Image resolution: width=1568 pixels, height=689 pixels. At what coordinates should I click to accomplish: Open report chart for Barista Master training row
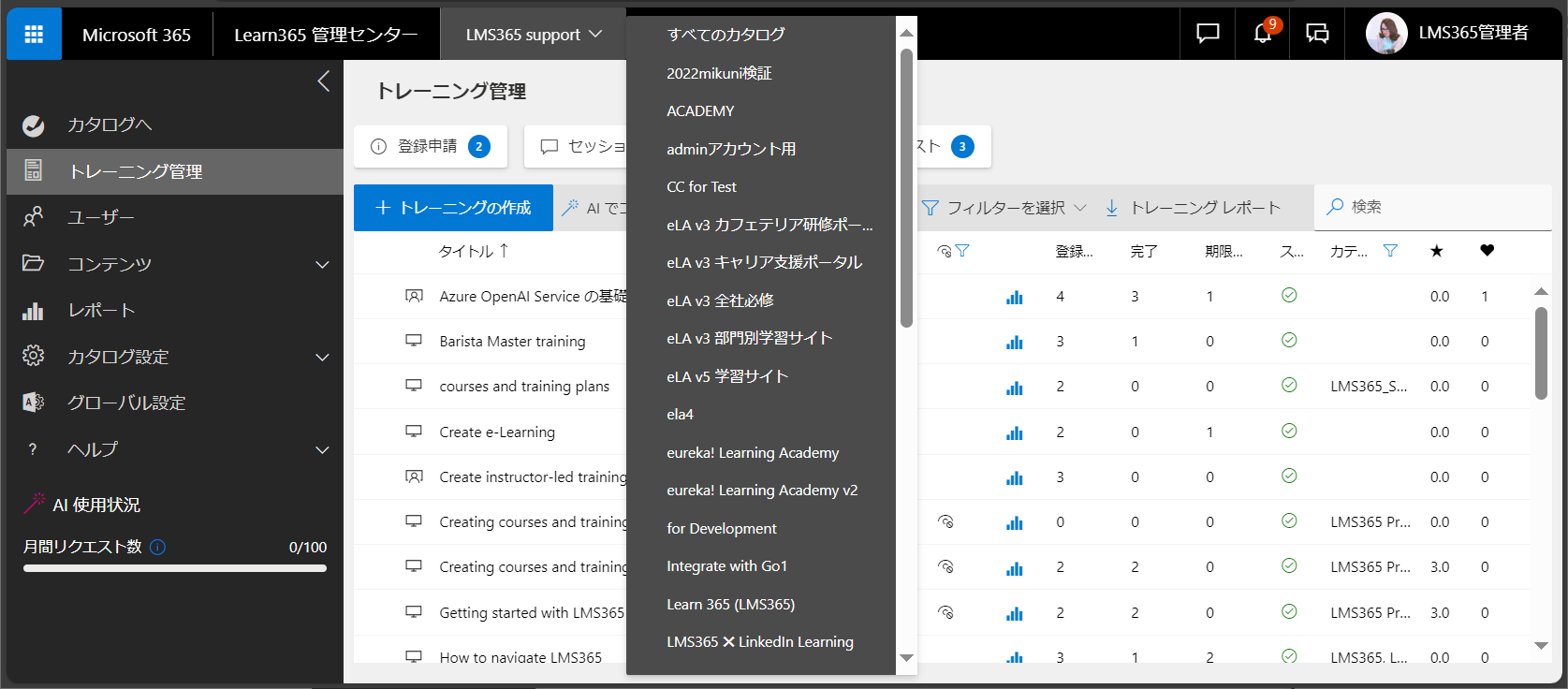(1014, 342)
